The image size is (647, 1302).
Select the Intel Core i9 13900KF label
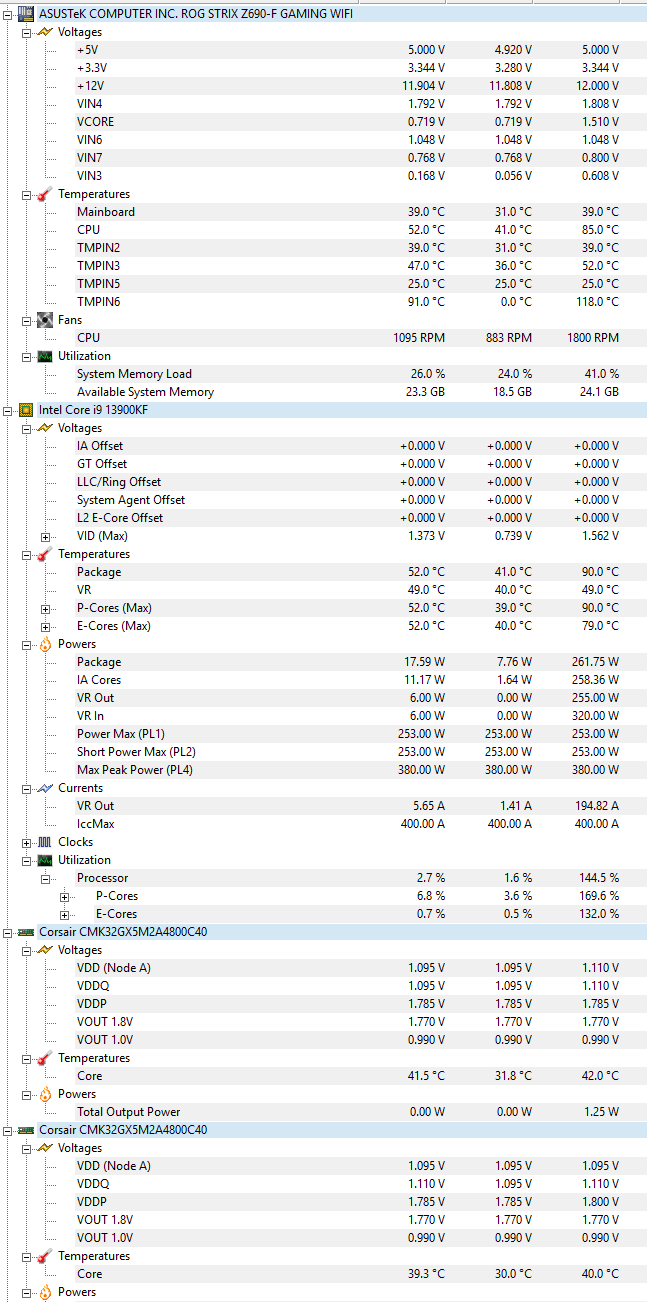tap(95, 410)
